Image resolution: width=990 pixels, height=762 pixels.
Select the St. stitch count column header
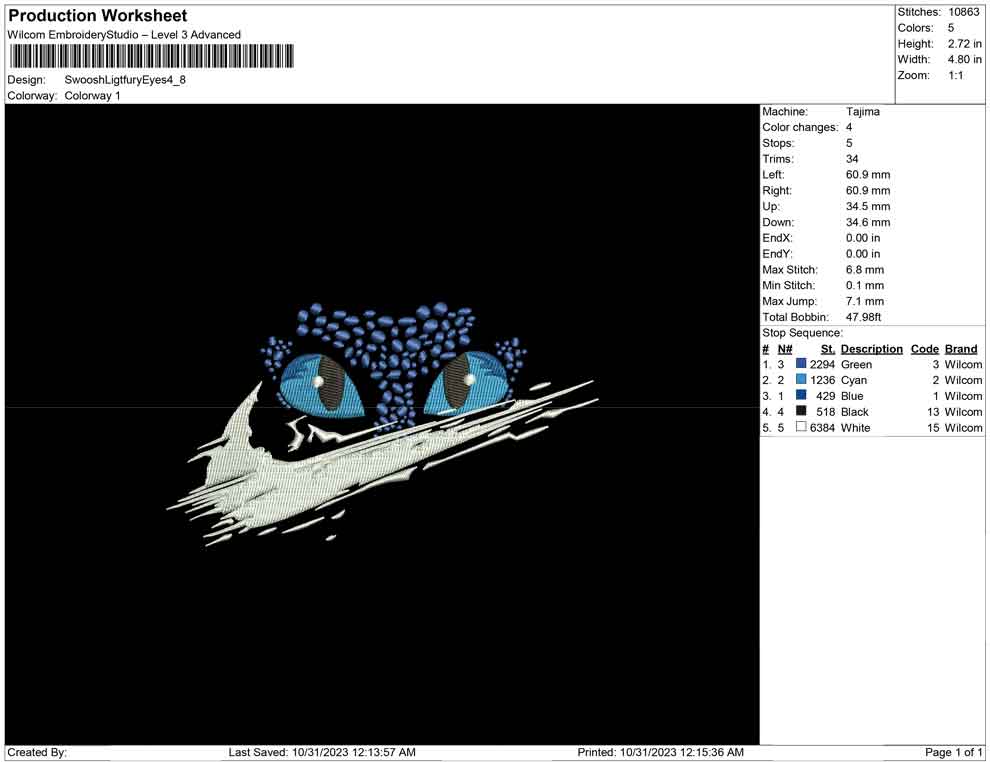[x=827, y=349]
